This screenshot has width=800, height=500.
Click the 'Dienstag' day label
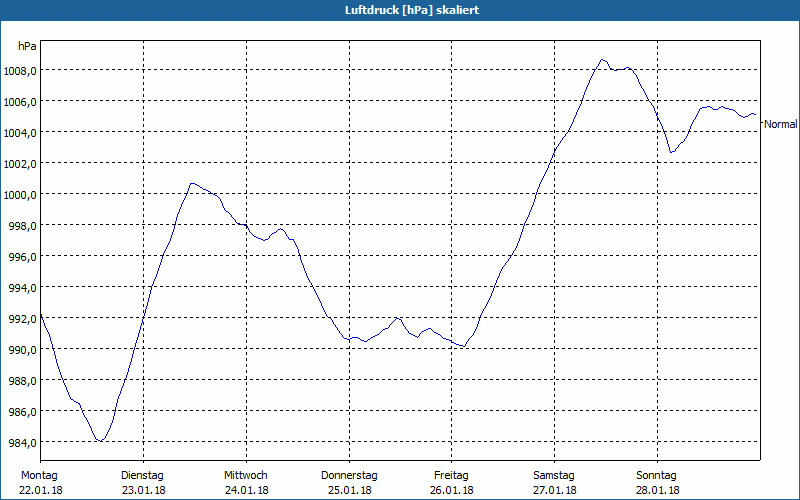(142, 476)
